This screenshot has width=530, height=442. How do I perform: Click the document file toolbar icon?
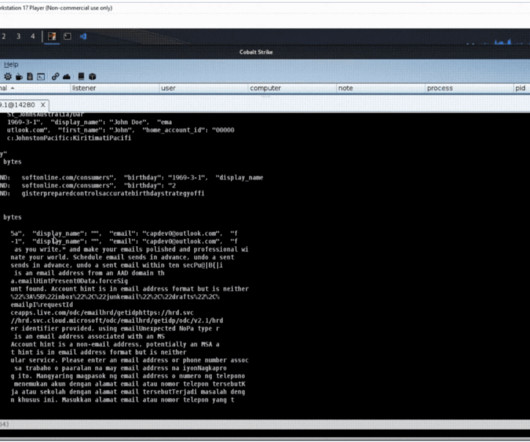point(30,77)
